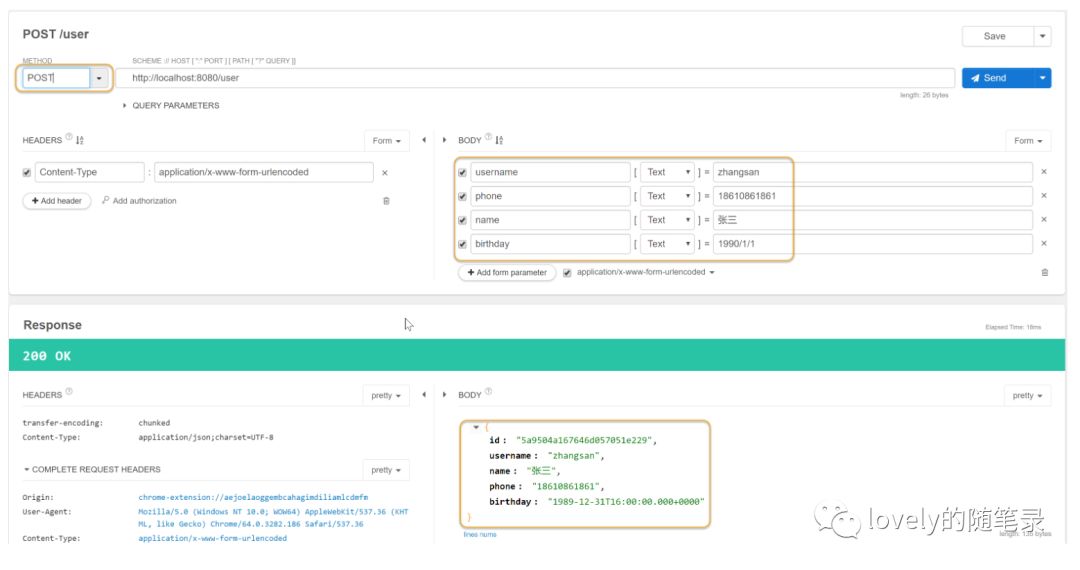
Task: Click the birthday value 1989-12-31T16:00:00.000+0000
Action: pos(626,502)
